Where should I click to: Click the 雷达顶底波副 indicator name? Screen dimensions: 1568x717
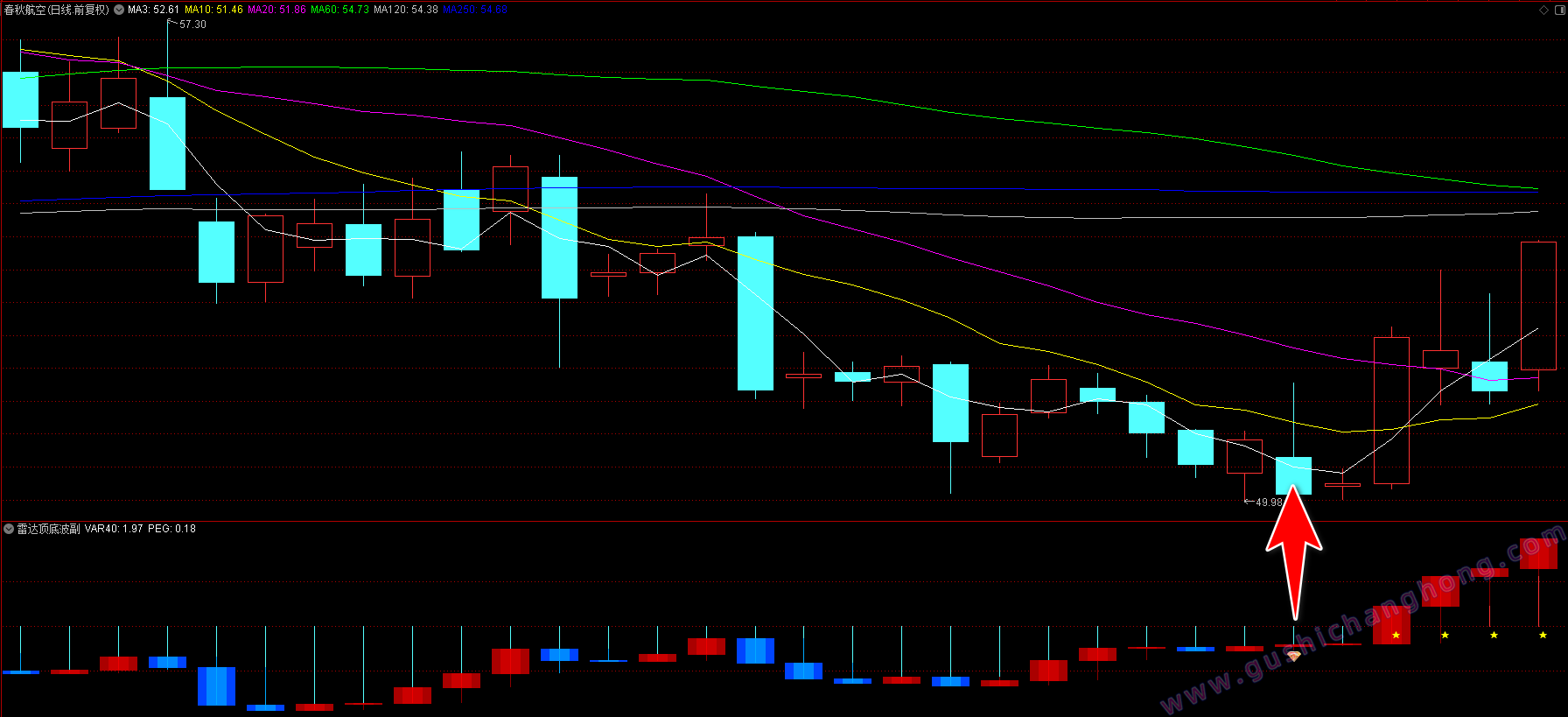coord(49,529)
